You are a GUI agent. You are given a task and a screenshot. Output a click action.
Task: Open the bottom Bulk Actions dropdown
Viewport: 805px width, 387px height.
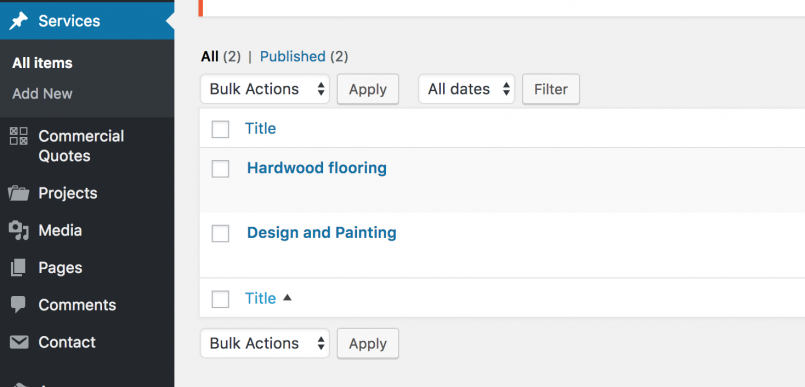[265, 343]
